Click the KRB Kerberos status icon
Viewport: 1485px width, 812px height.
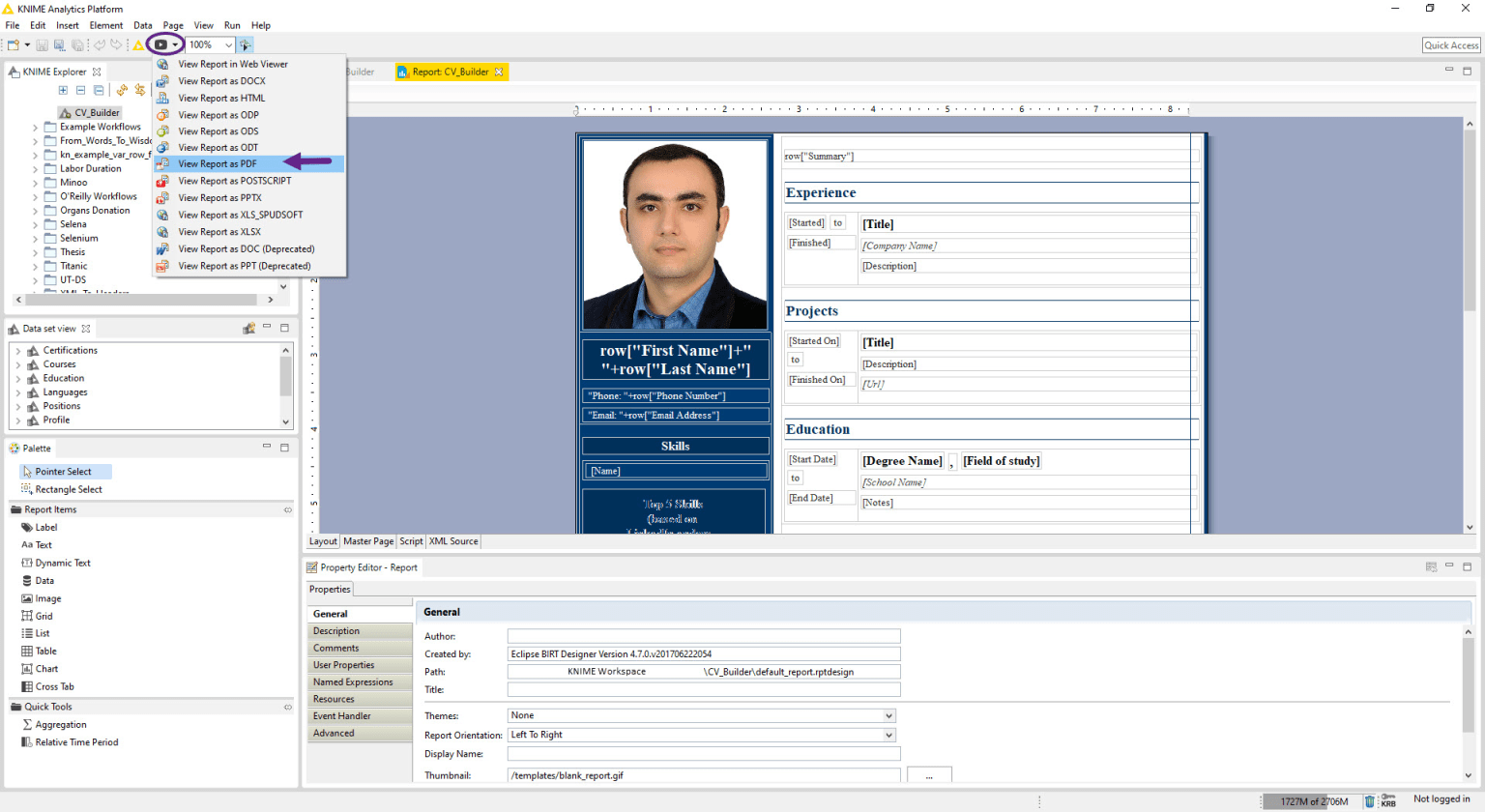click(1388, 800)
